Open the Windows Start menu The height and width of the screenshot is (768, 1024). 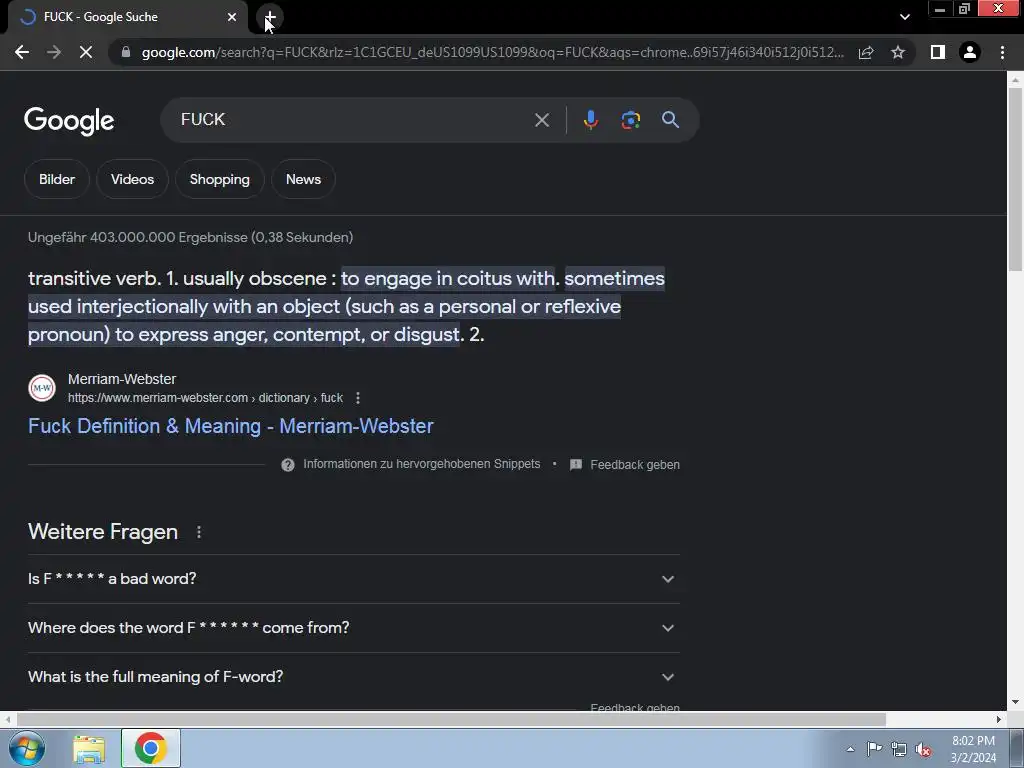coord(26,748)
